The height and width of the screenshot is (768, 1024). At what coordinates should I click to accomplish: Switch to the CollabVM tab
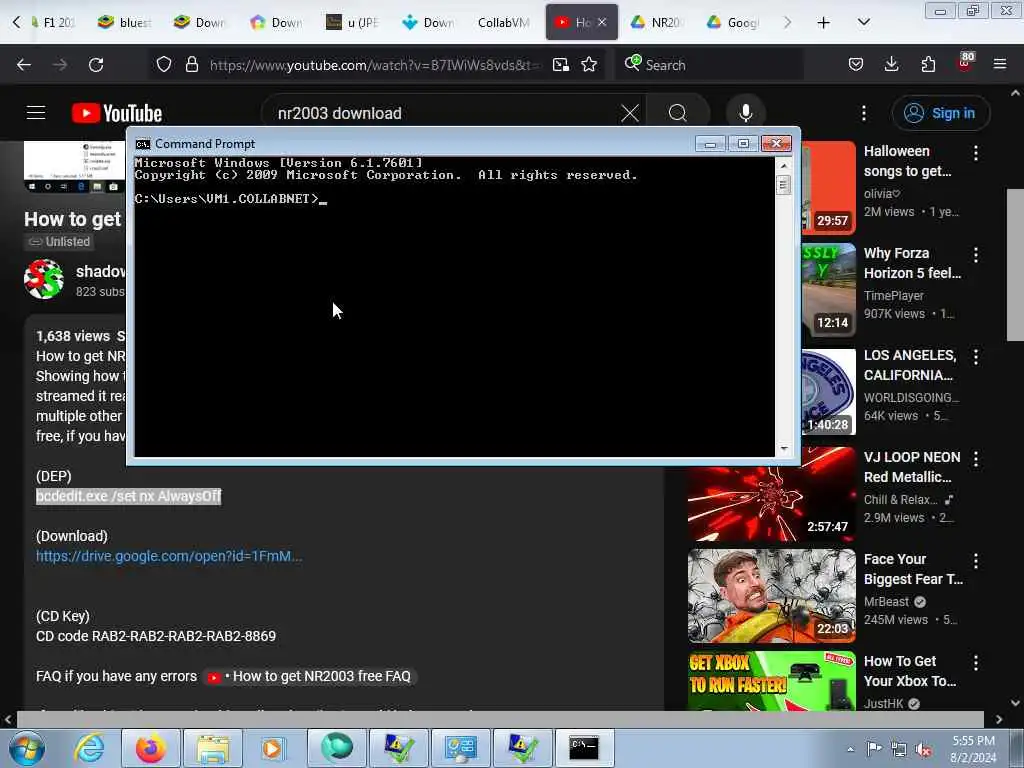pyautogui.click(x=504, y=23)
